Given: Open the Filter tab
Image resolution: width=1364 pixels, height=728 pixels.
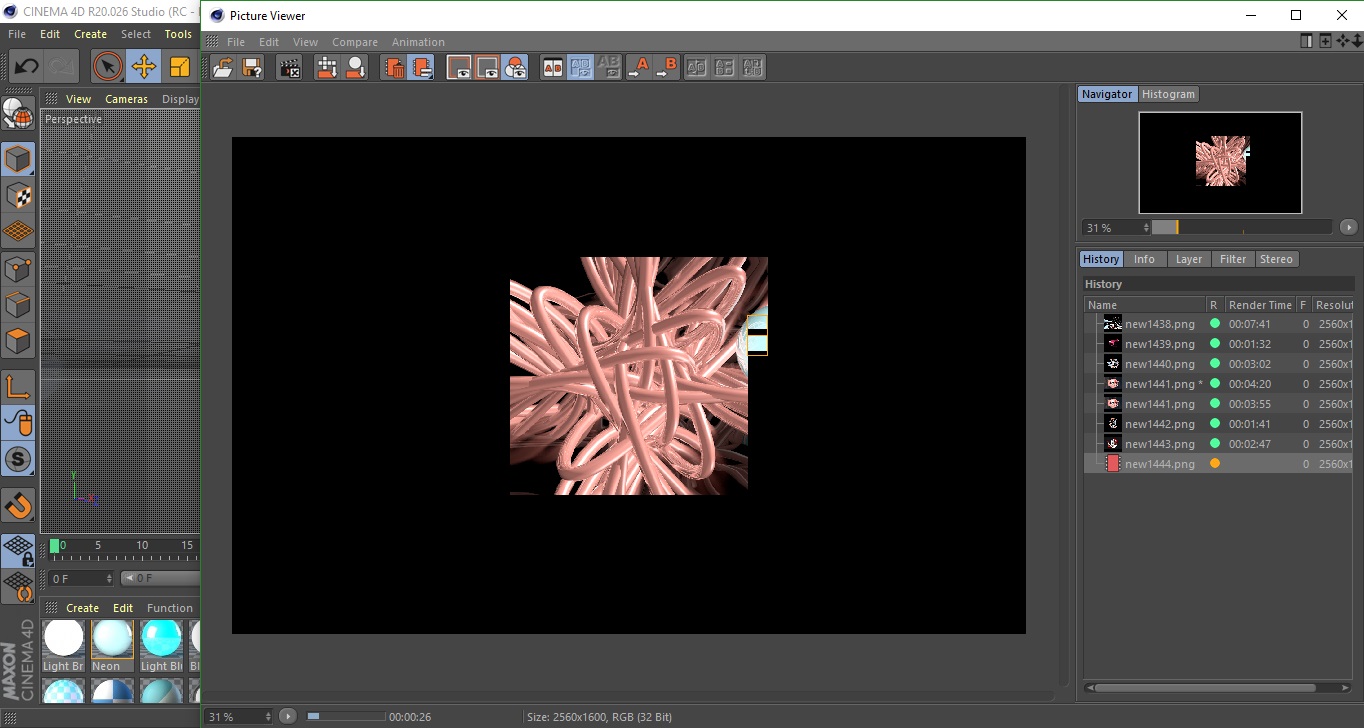Looking at the screenshot, I should pyautogui.click(x=1233, y=259).
